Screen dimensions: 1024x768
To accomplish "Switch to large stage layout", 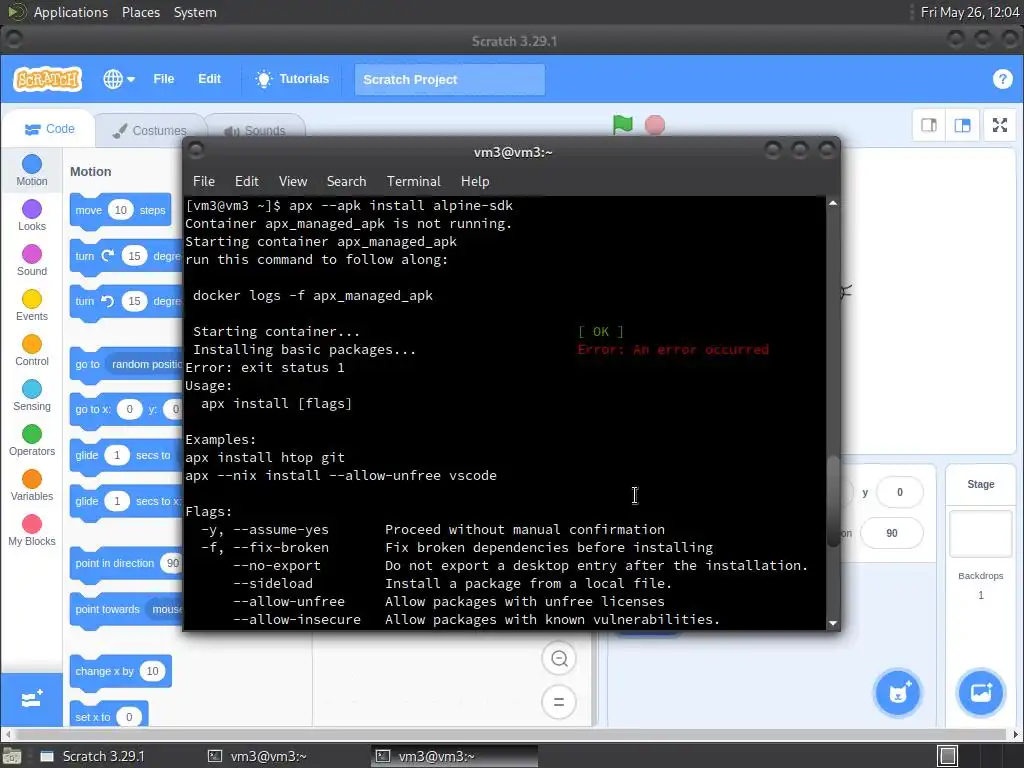I will click(x=962, y=125).
